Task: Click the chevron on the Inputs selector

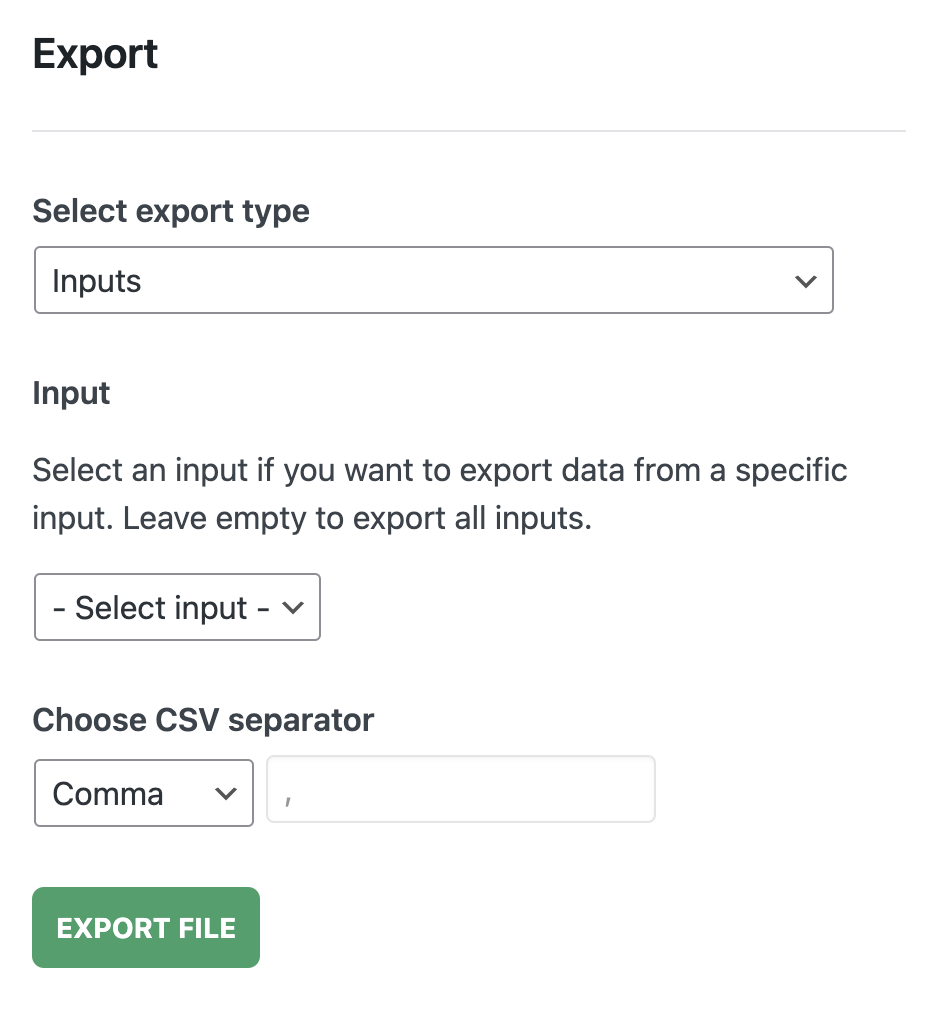Action: [x=806, y=281]
